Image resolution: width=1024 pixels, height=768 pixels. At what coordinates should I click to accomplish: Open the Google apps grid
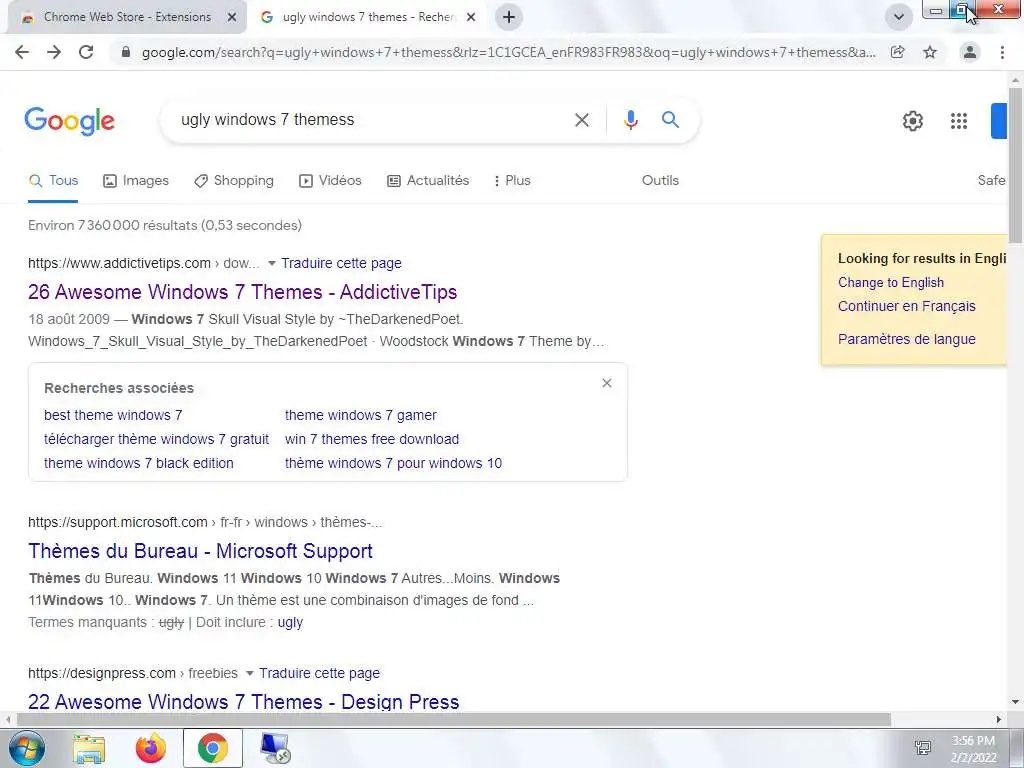959,121
